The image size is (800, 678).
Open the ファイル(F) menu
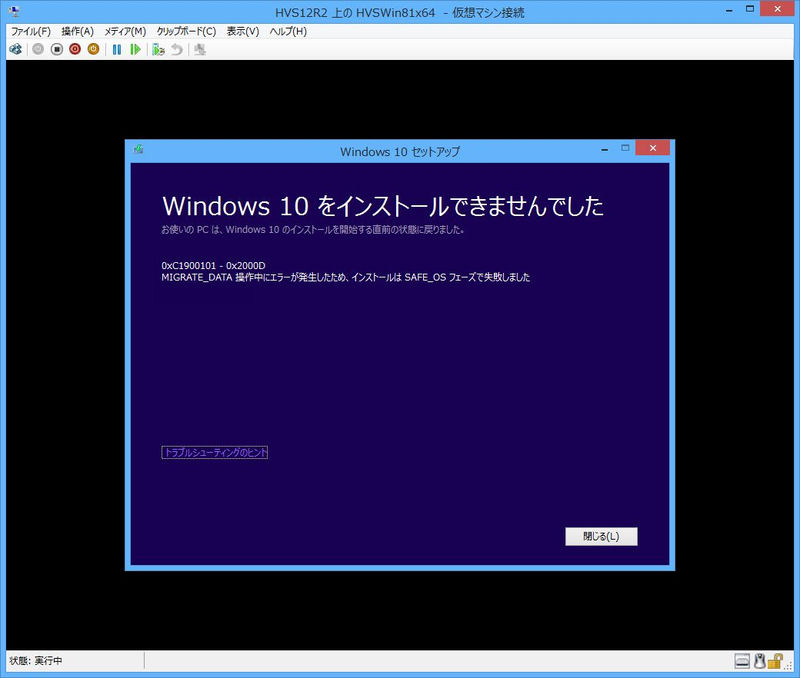[31, 32]
